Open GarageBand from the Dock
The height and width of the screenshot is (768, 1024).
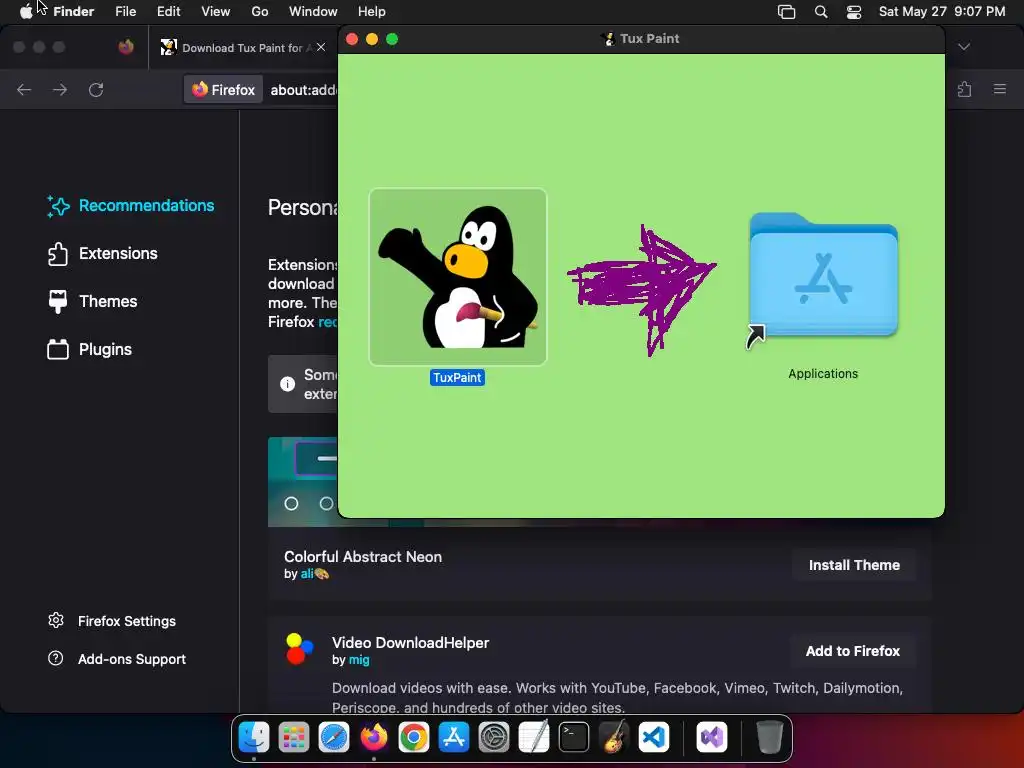[613, 738]
